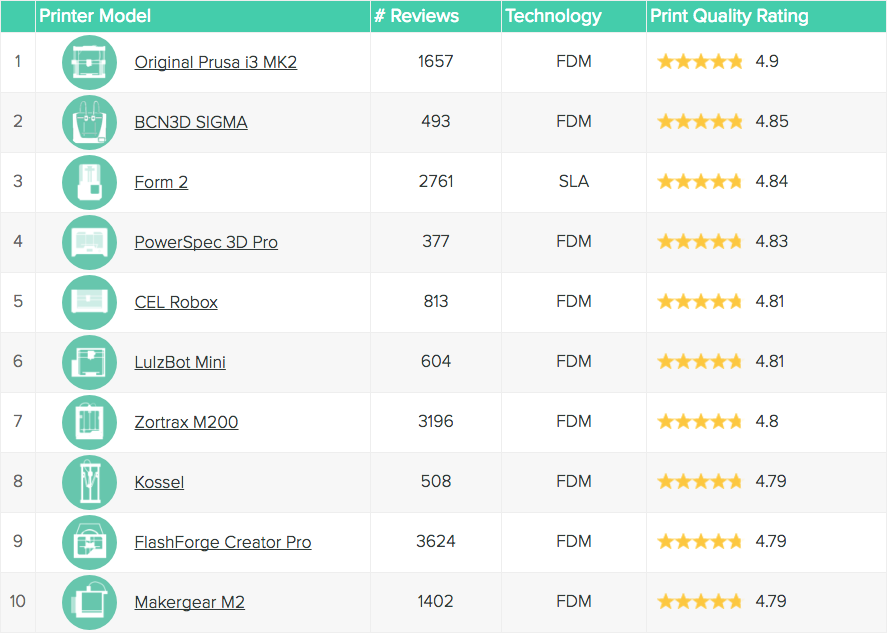Click the 1402 reviews cell
Screen dimensions: 887x633
[x=436, y=601]
